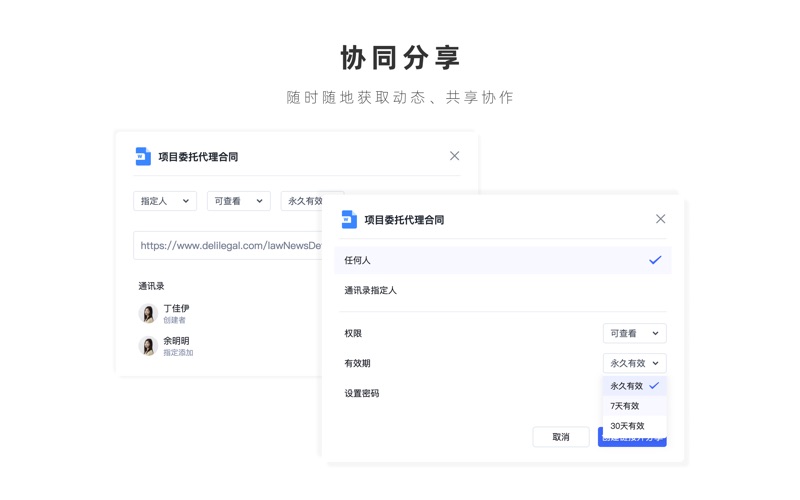
Task: Click 余明明 avatar in contacts
Action: point(148,346)
